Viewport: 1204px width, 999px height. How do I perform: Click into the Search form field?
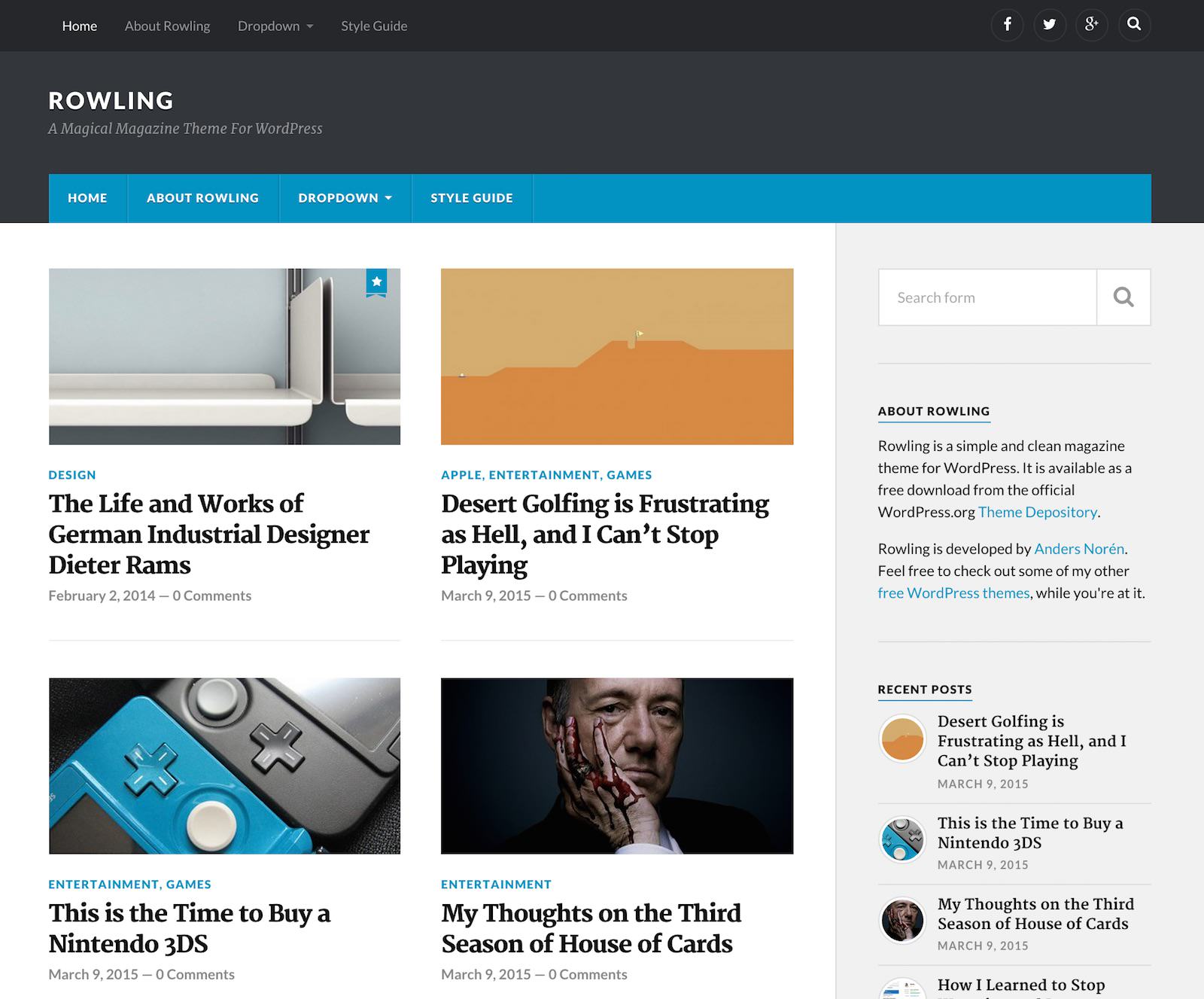[987, 297]
